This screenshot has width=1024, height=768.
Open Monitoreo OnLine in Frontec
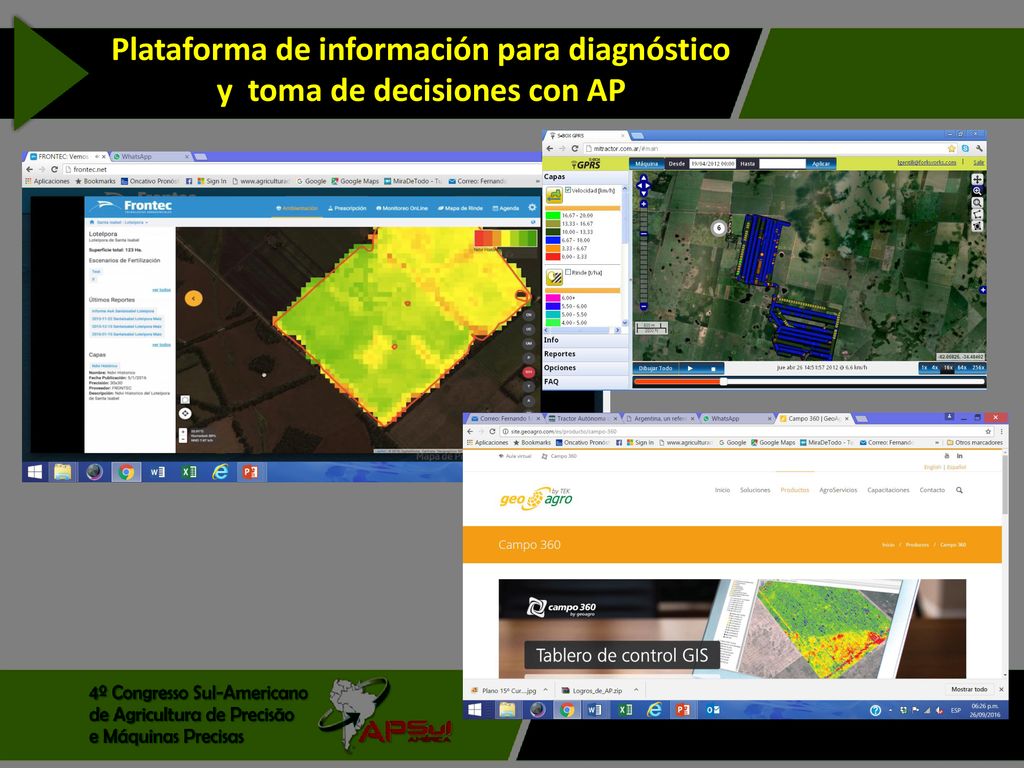(402, 208)
